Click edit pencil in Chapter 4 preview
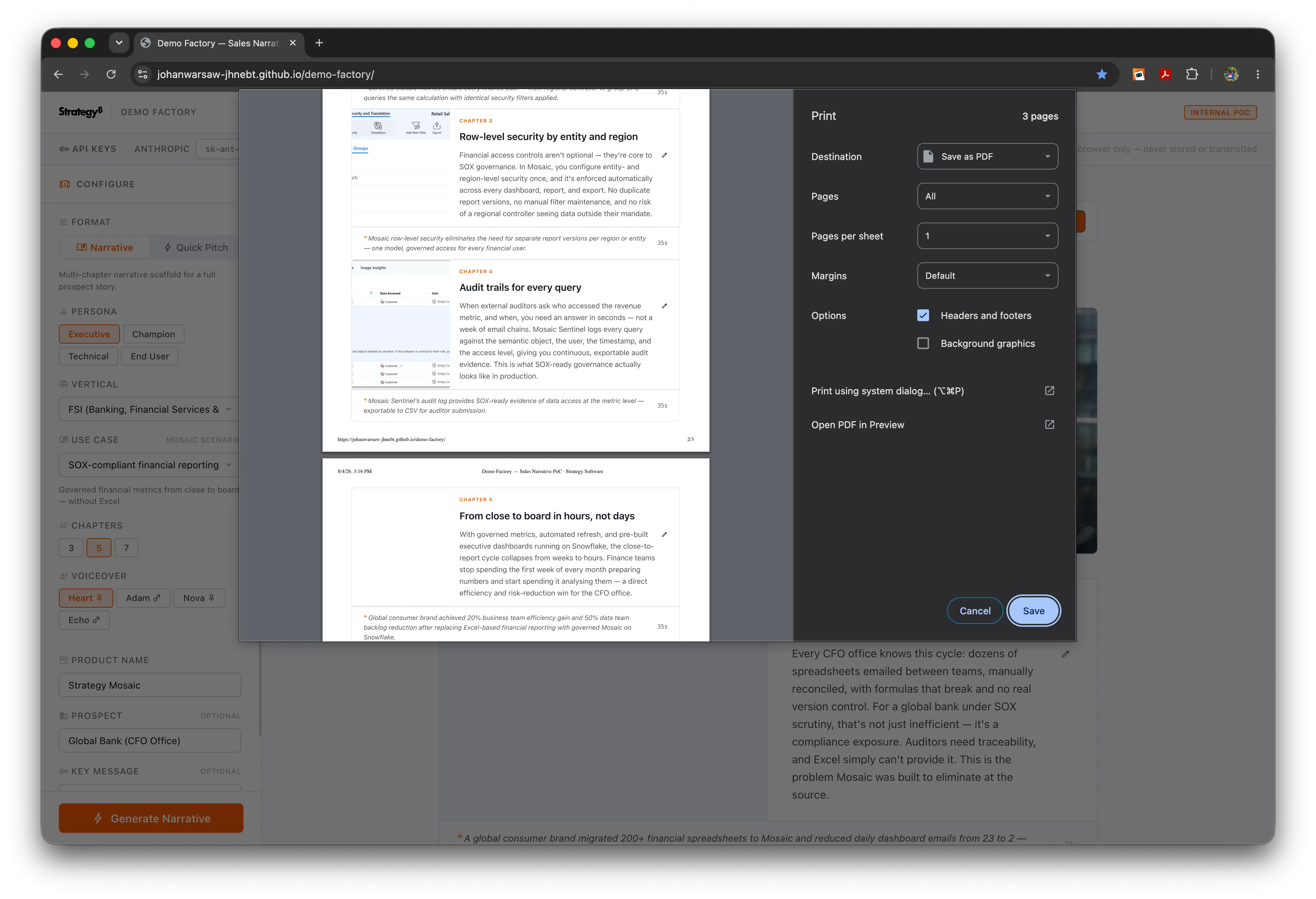The height and width of the screenshot is (899, 1316). [664, 306]
